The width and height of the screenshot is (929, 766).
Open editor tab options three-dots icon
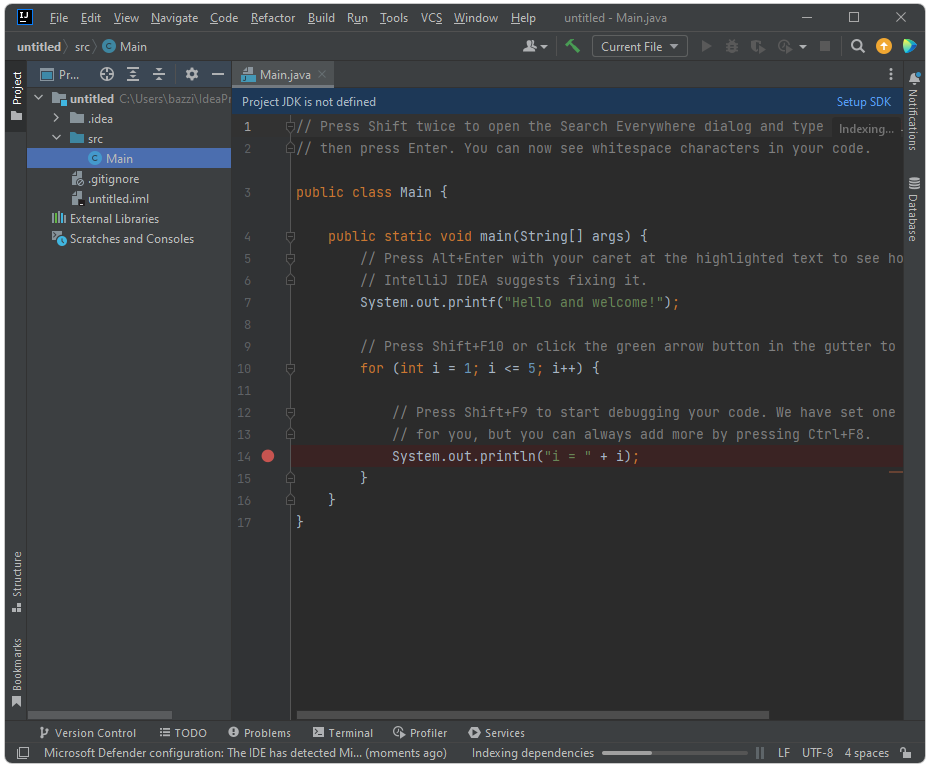[890, 74]
